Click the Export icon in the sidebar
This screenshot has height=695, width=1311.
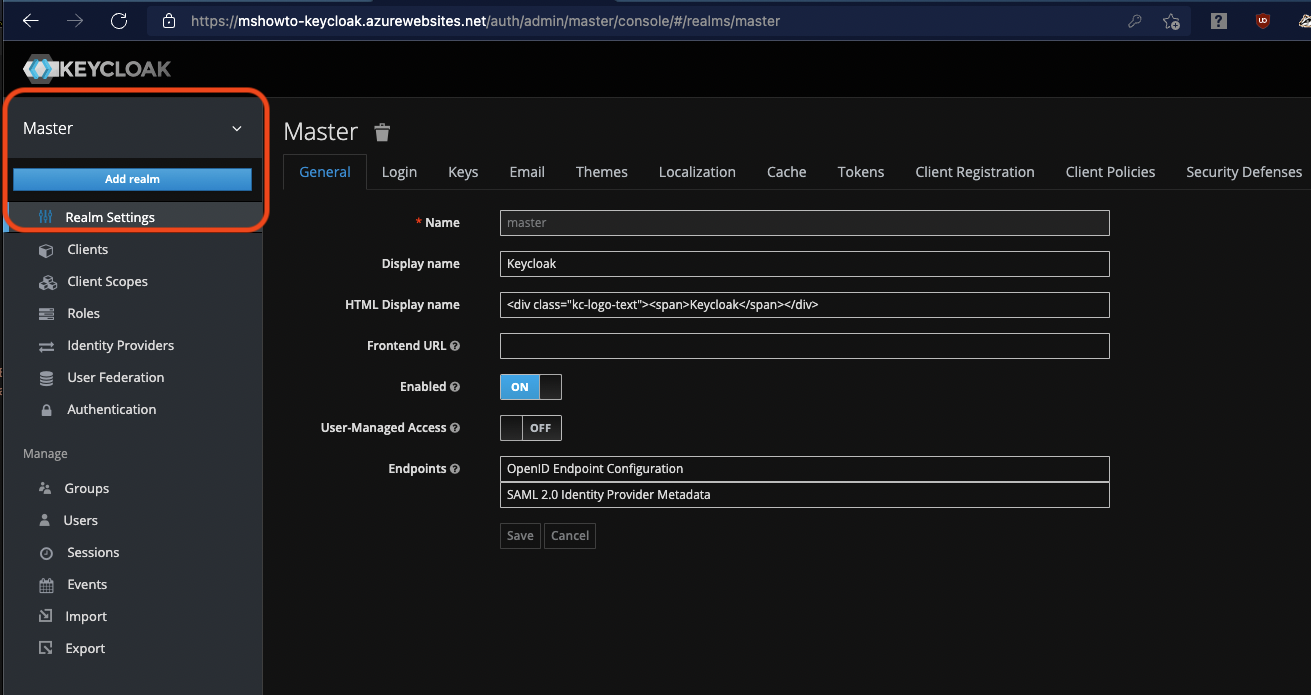pos(45,648)
